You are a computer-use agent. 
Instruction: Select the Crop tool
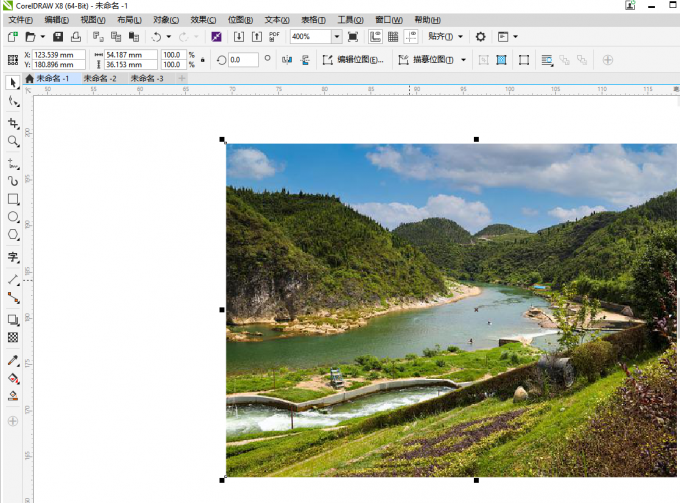tap(13, 122)
